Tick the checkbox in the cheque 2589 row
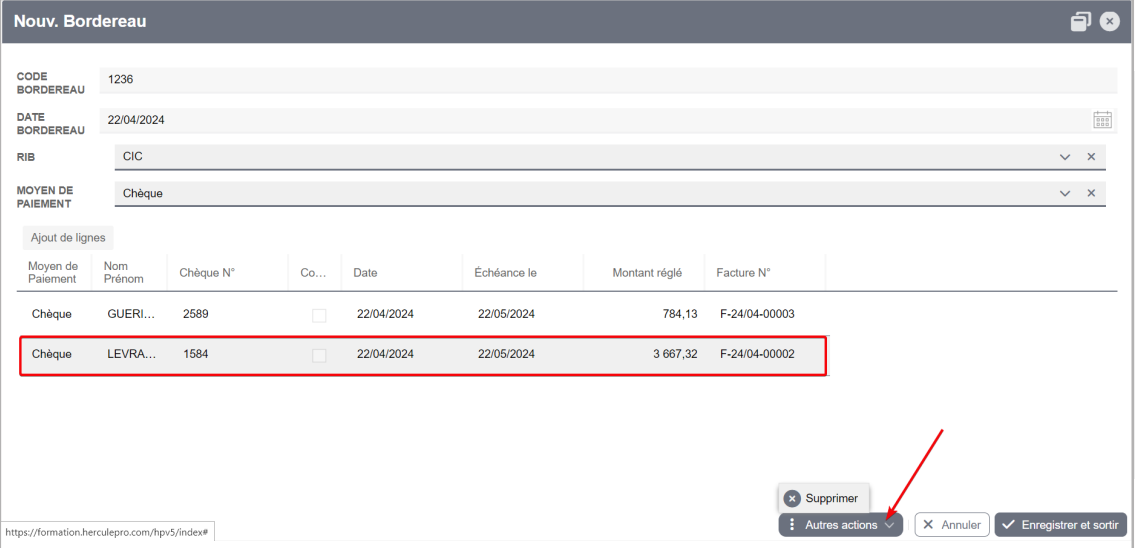The image size is (1135, 548). (318, 315)
